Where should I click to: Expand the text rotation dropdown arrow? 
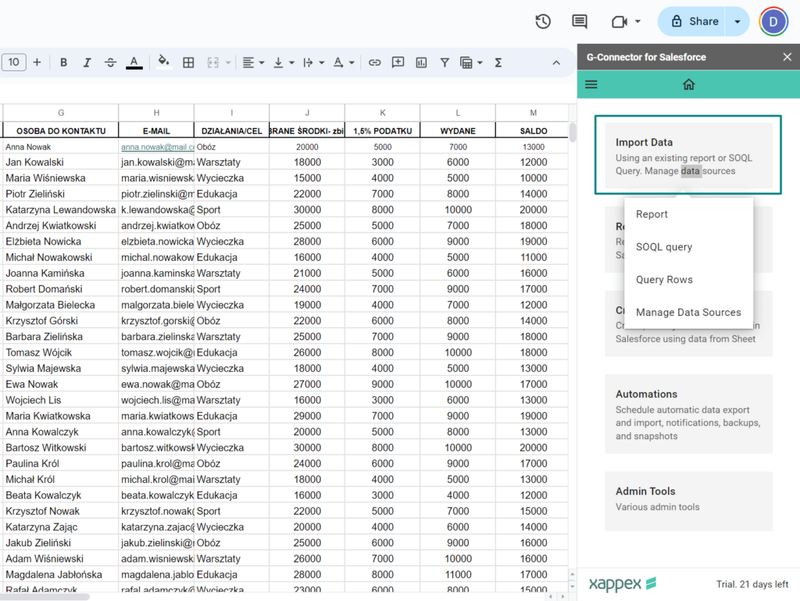(x=352, y=62)
